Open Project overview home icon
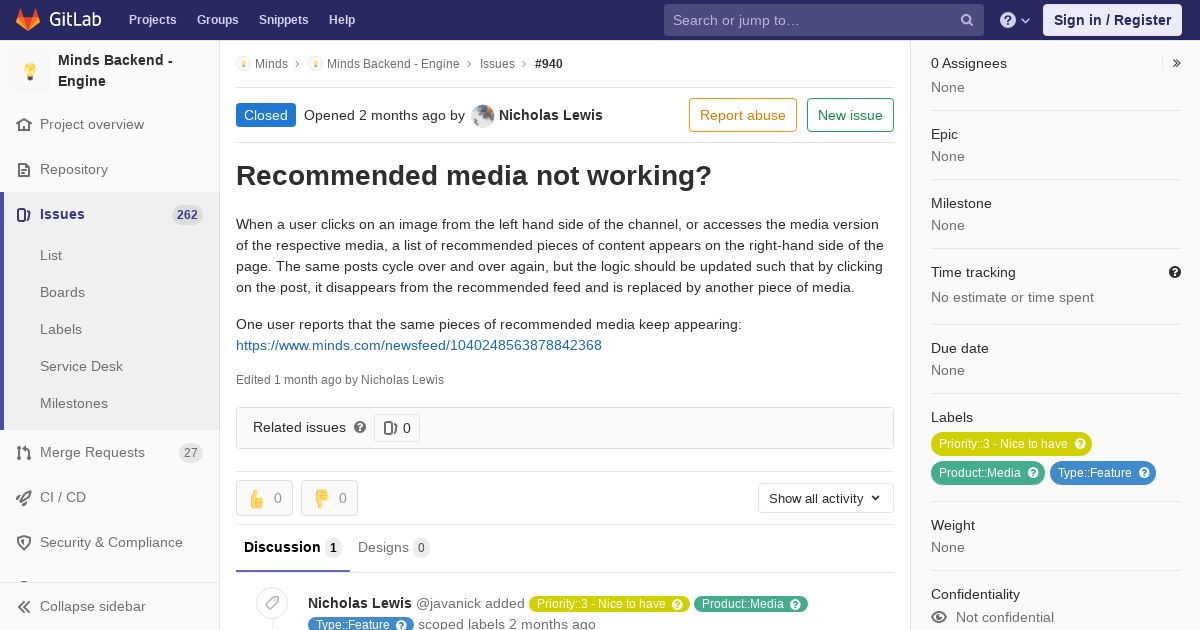1200x630 pixels. [x=24, y=125]
